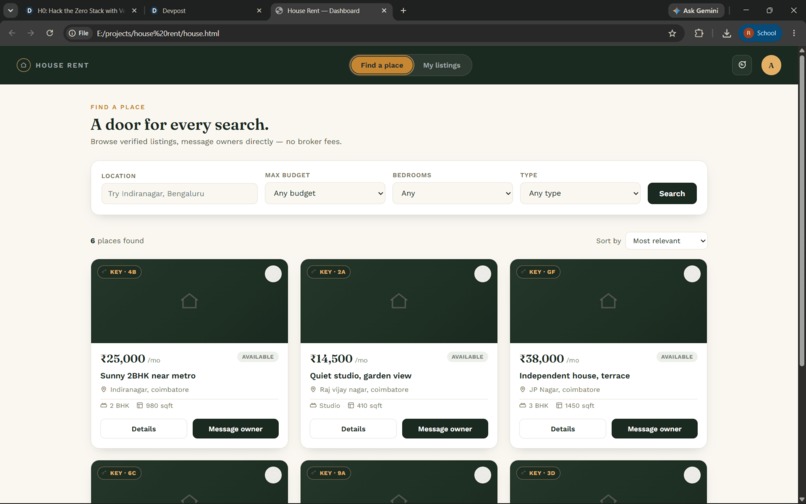Switch to the H0: Hack the Zero Stack browser tab
The image size is (806, 504).
[81, 10]
